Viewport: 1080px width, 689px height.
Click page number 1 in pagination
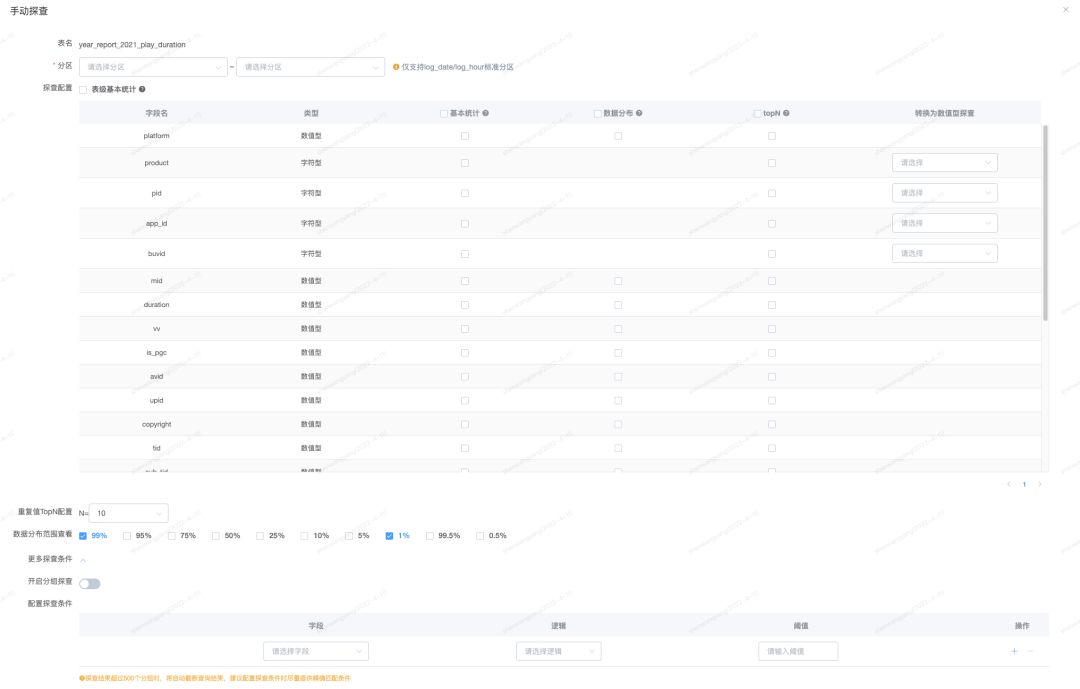(x=1024, y=484)
